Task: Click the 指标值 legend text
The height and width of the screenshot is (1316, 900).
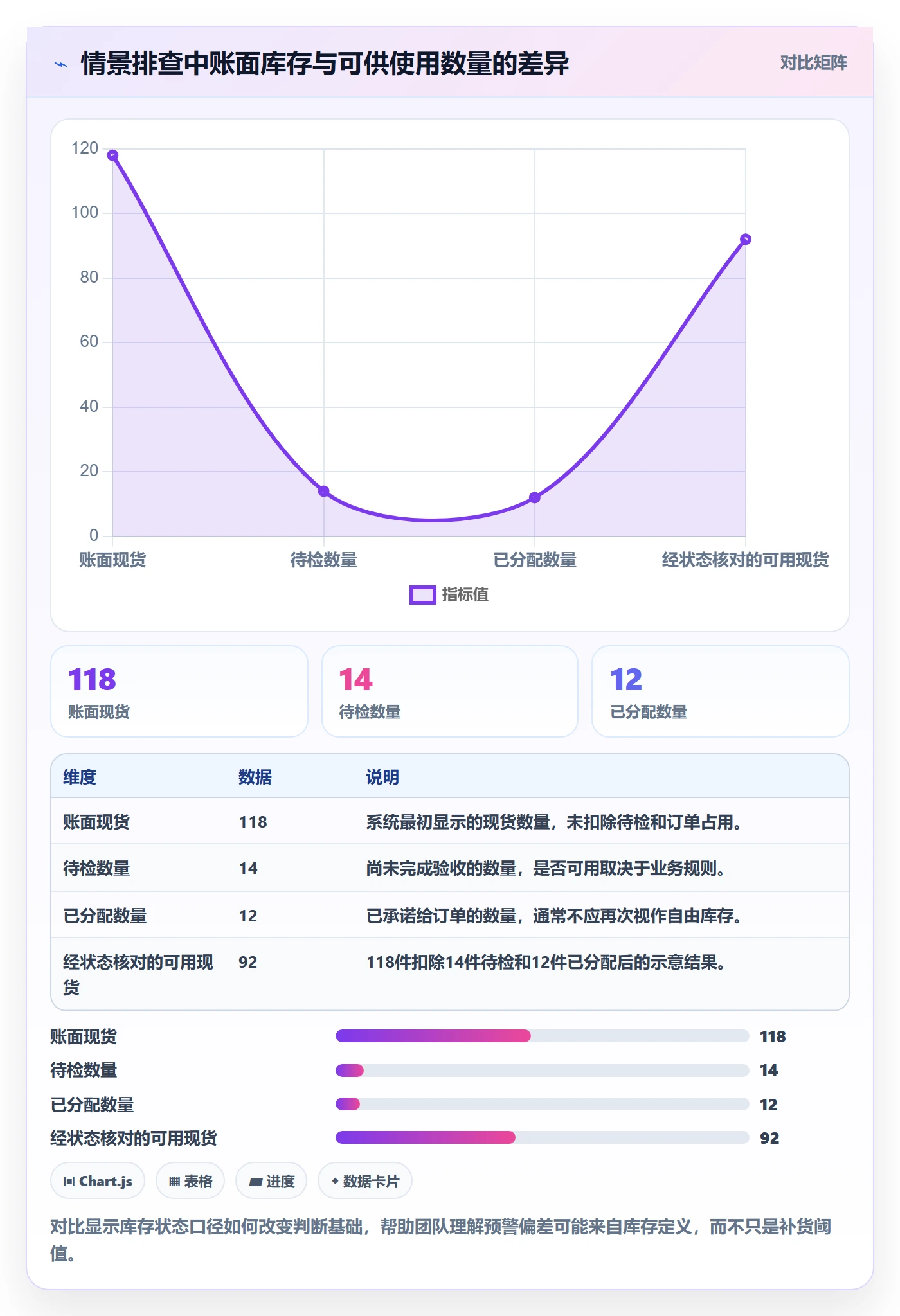Action: (465, 594)
